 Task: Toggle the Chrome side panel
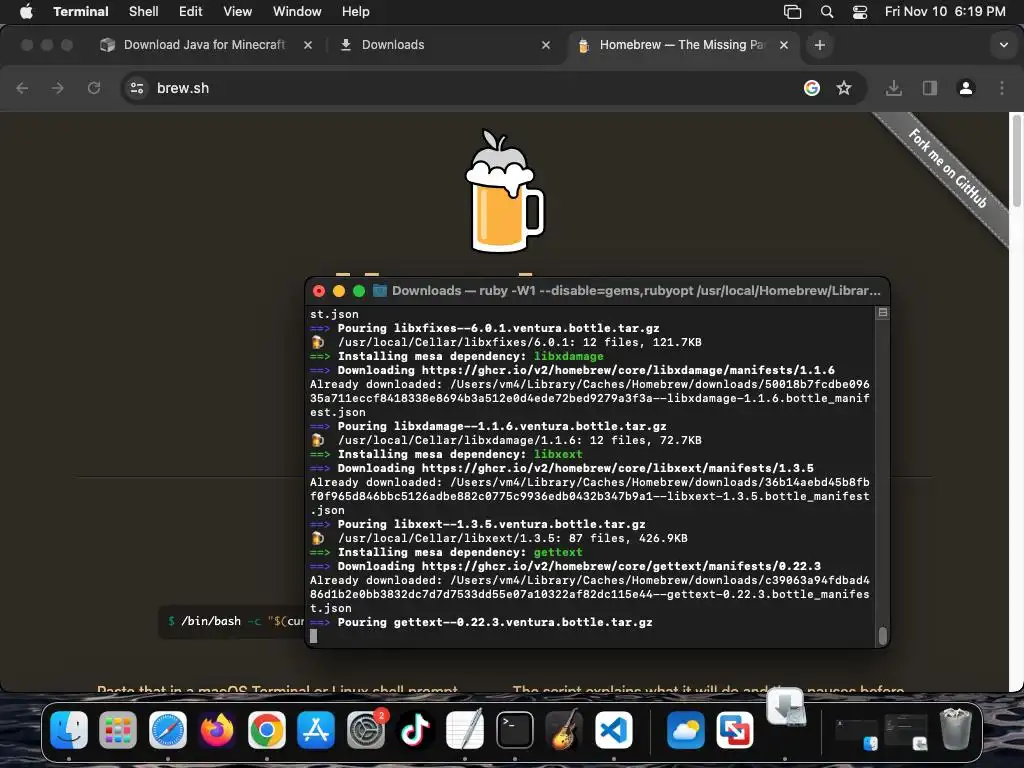click(x=929, y=88)
